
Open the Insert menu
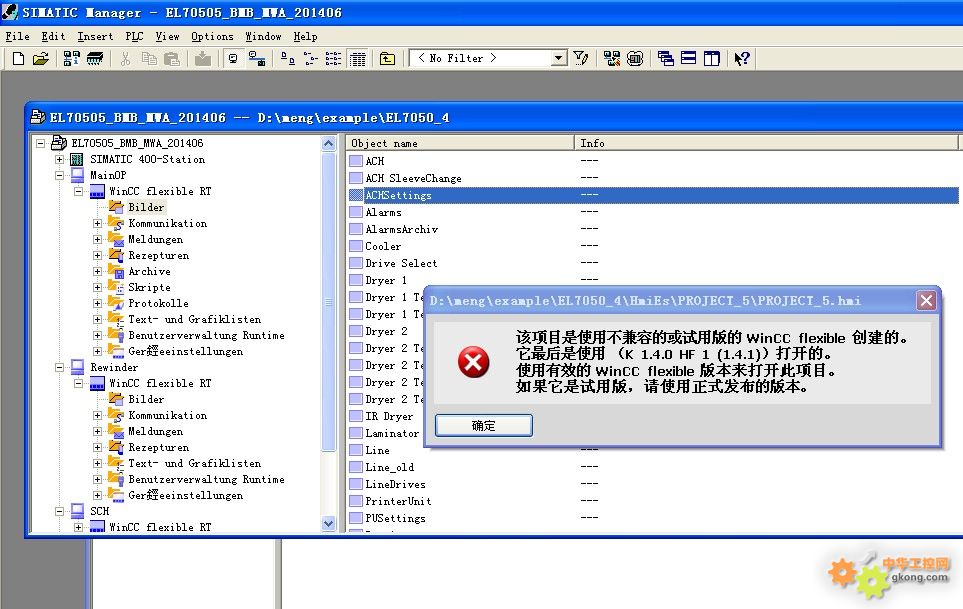pyautogui.click(x=95, y=36)
